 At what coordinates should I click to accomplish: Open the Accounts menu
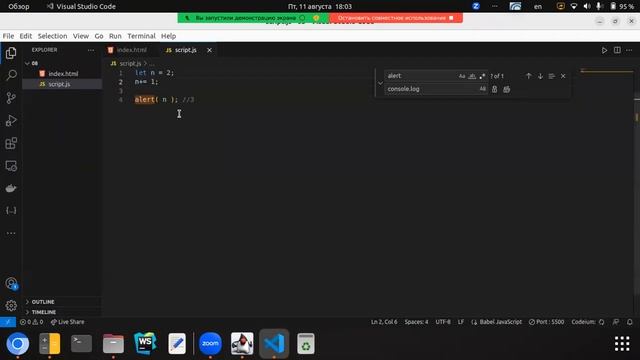tap(11, 283)
